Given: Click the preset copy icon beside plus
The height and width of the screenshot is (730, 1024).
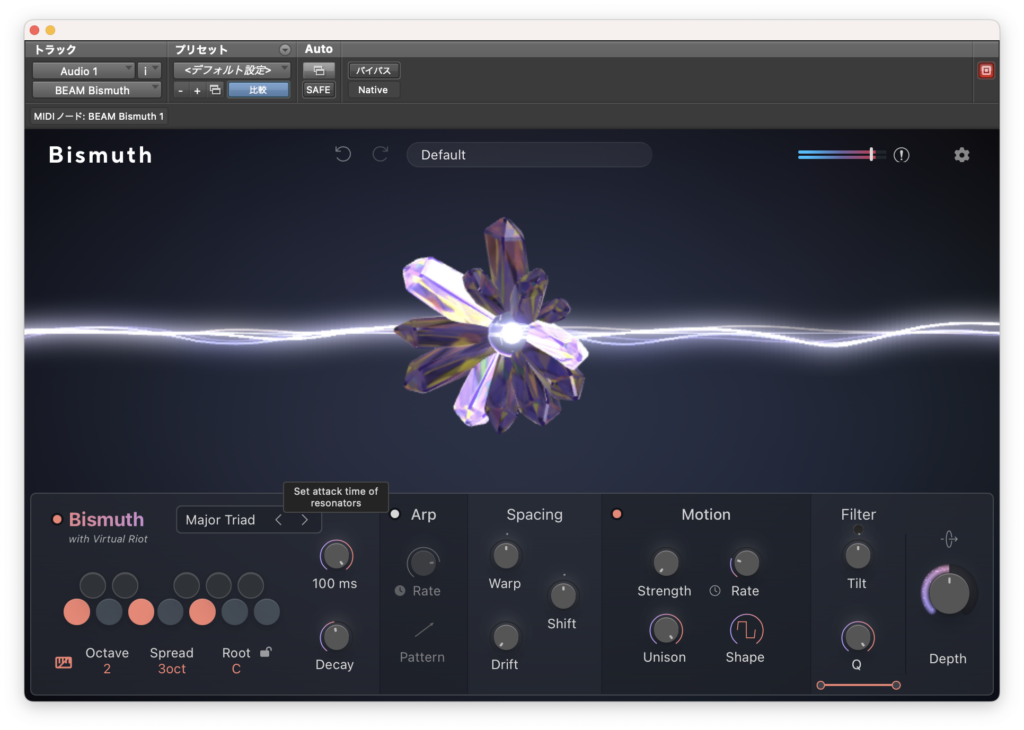Looking at the screenshot, I should (215, 90).
